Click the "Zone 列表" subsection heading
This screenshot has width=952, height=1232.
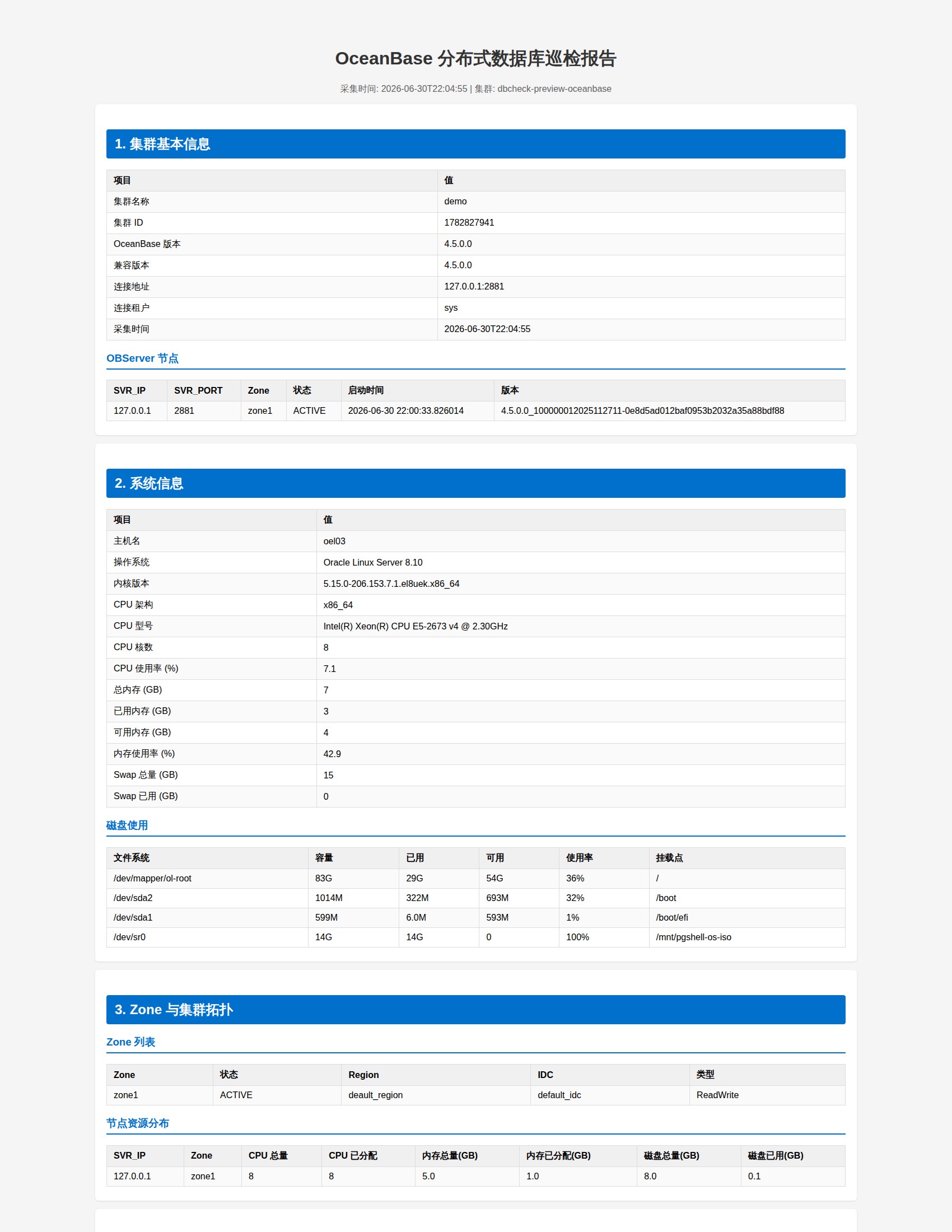tap(131, 1042)
